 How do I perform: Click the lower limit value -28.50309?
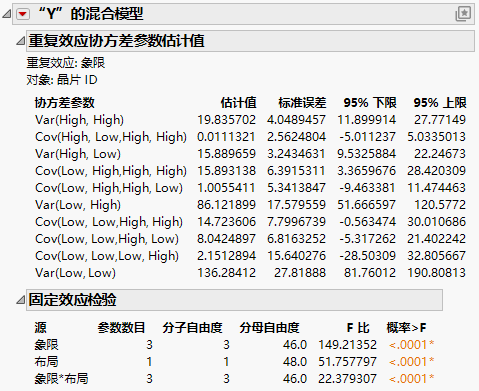(x=368, y=256)
